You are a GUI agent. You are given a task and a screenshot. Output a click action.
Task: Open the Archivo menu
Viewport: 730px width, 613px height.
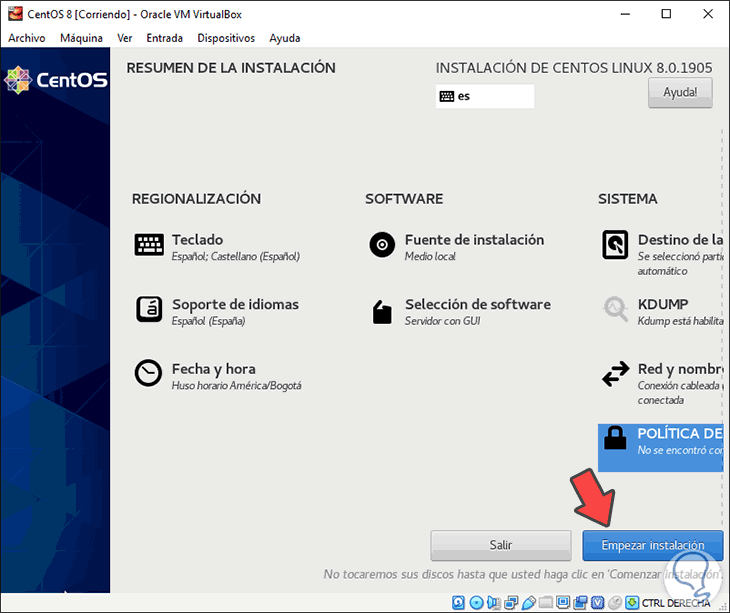click(x=27, y=38)
